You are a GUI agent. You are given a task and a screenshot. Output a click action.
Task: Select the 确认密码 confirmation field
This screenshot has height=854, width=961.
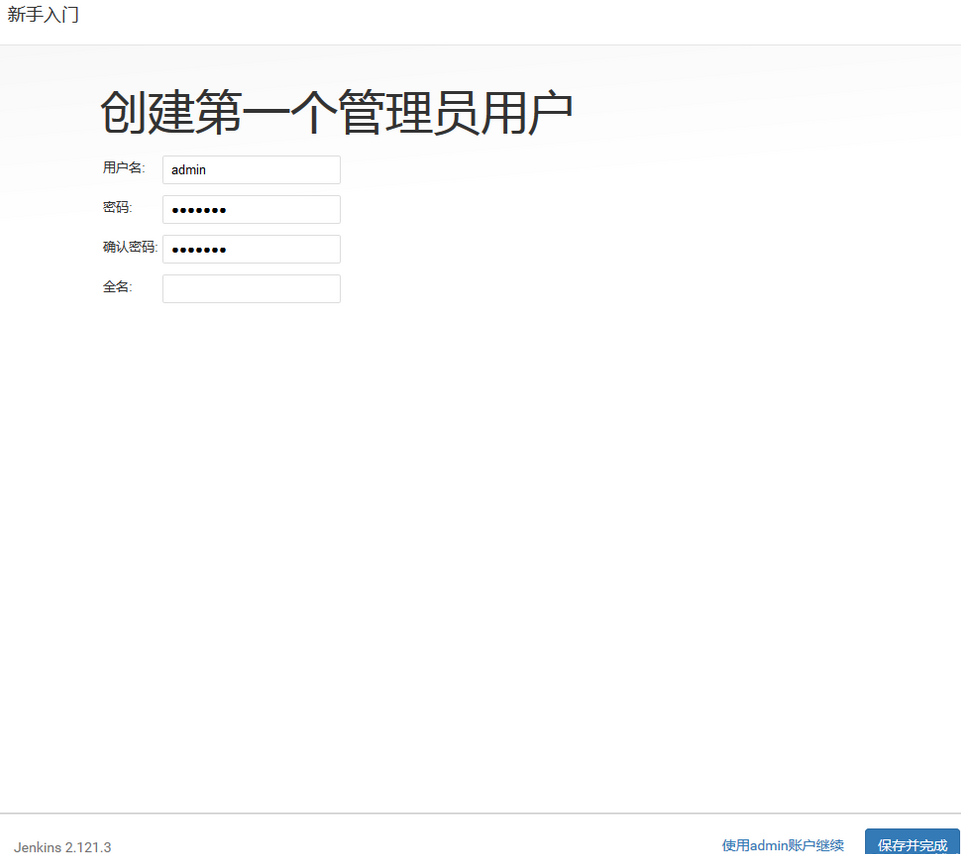[x=250, y=248]
